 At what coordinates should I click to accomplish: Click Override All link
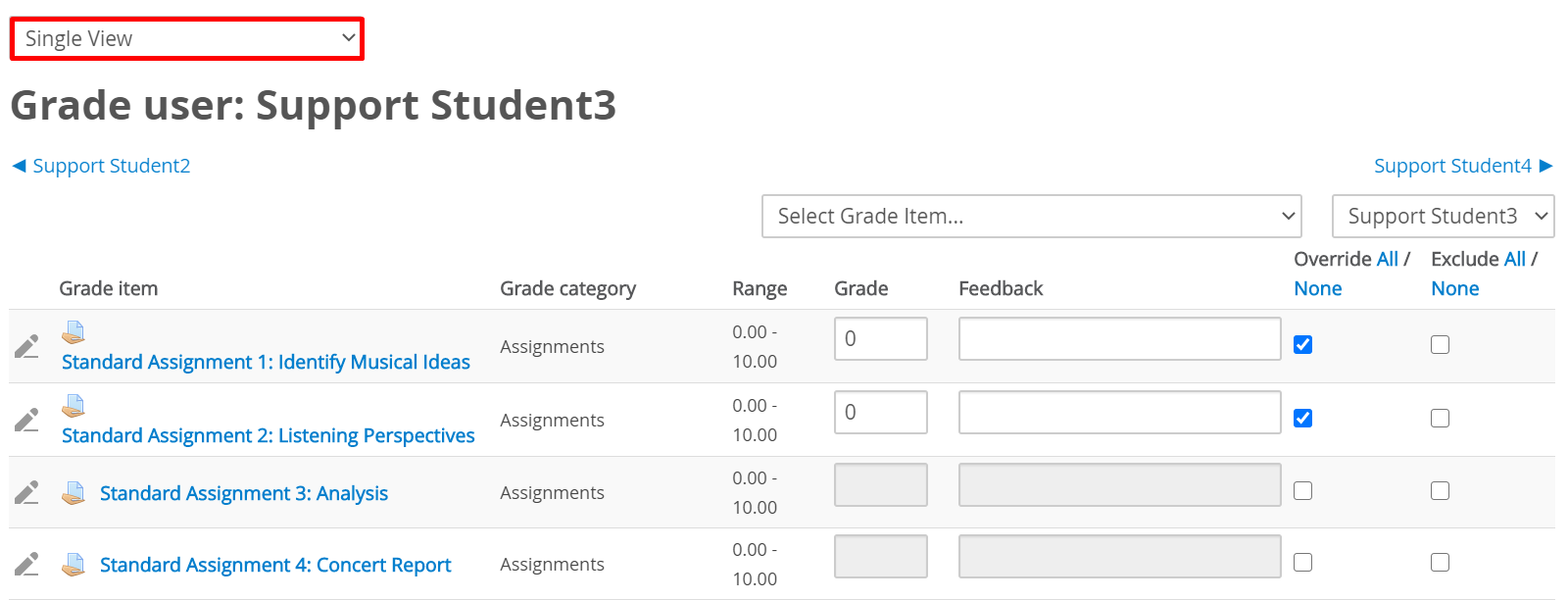(1387, 259)
